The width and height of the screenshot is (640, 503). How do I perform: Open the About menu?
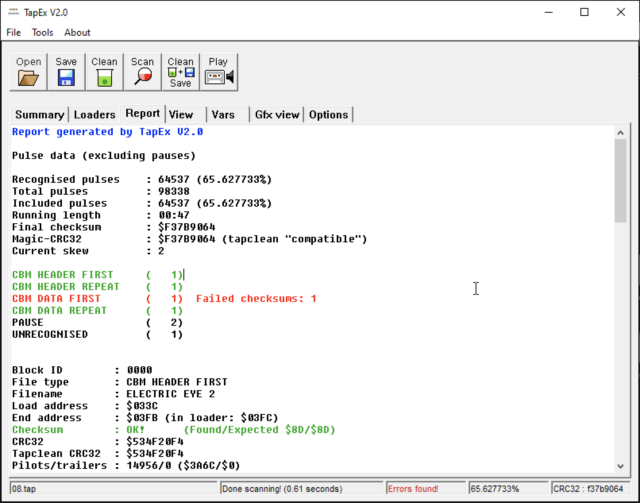coord(77,33)
